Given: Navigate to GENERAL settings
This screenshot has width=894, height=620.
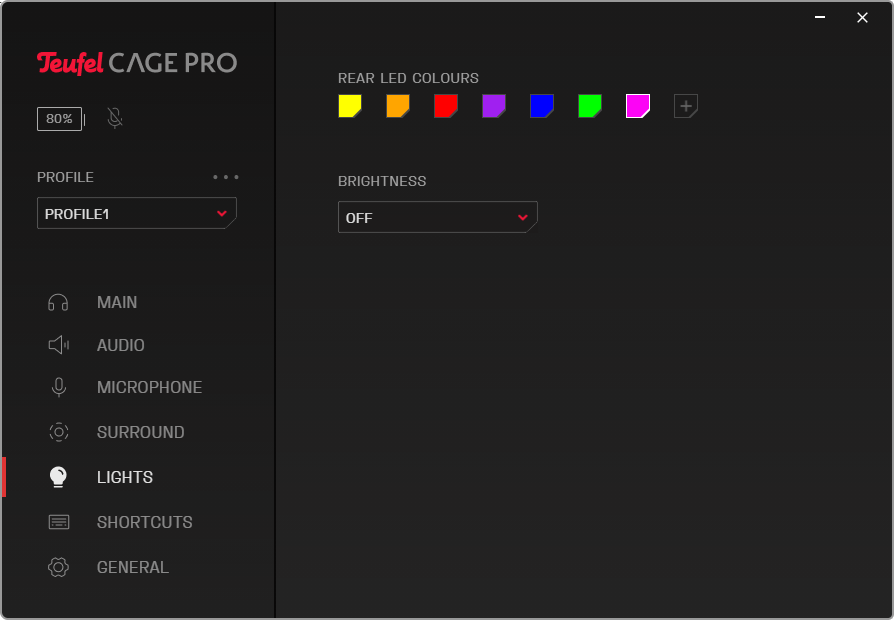Looking at the screenshot, I should (132, 567).
